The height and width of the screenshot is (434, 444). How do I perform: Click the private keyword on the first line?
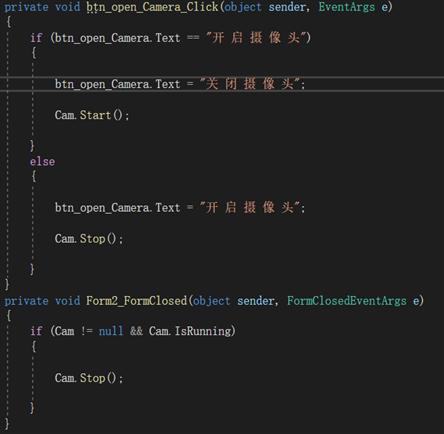point(26,7)
